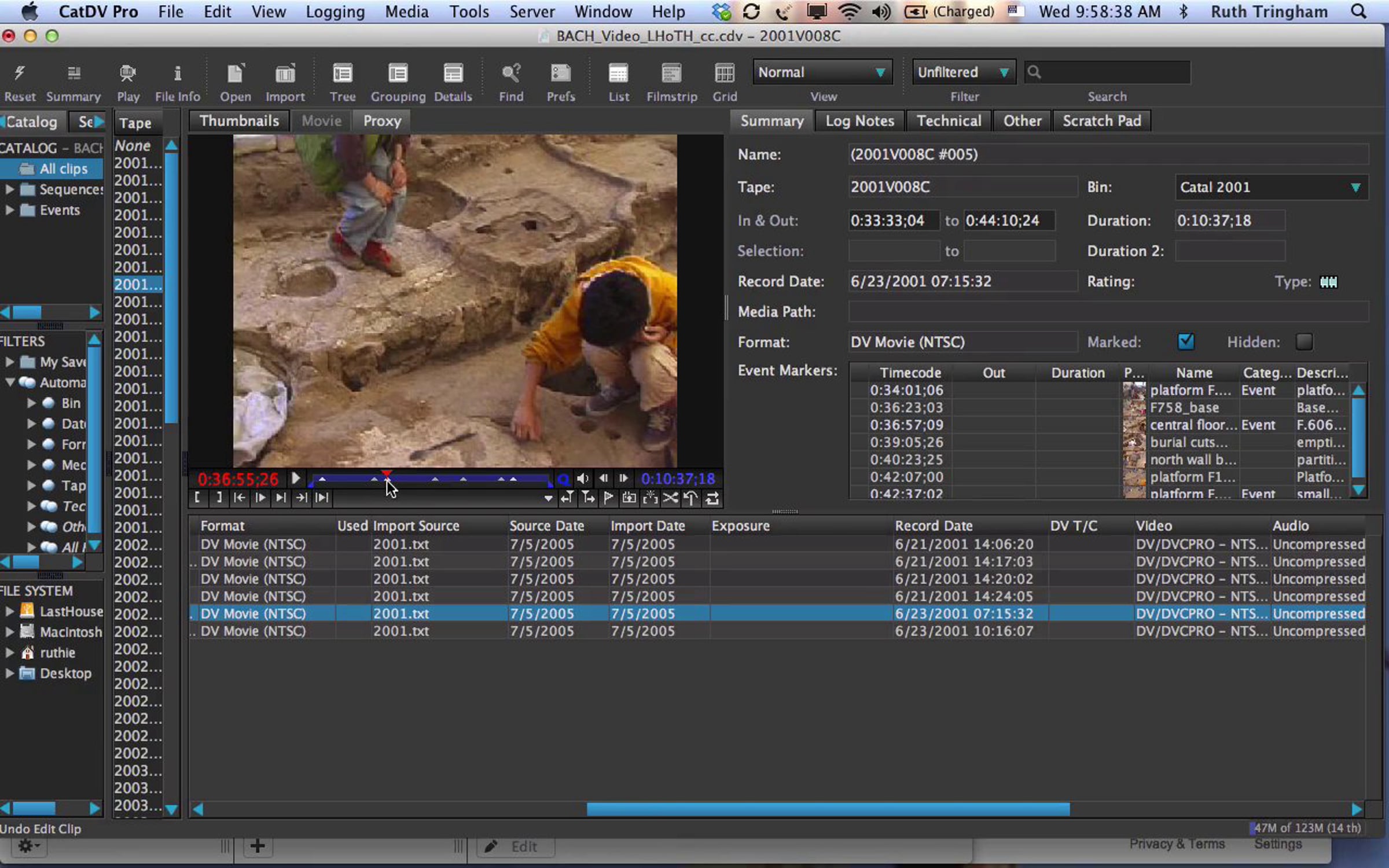Open the Normal view dropdown

822,72
